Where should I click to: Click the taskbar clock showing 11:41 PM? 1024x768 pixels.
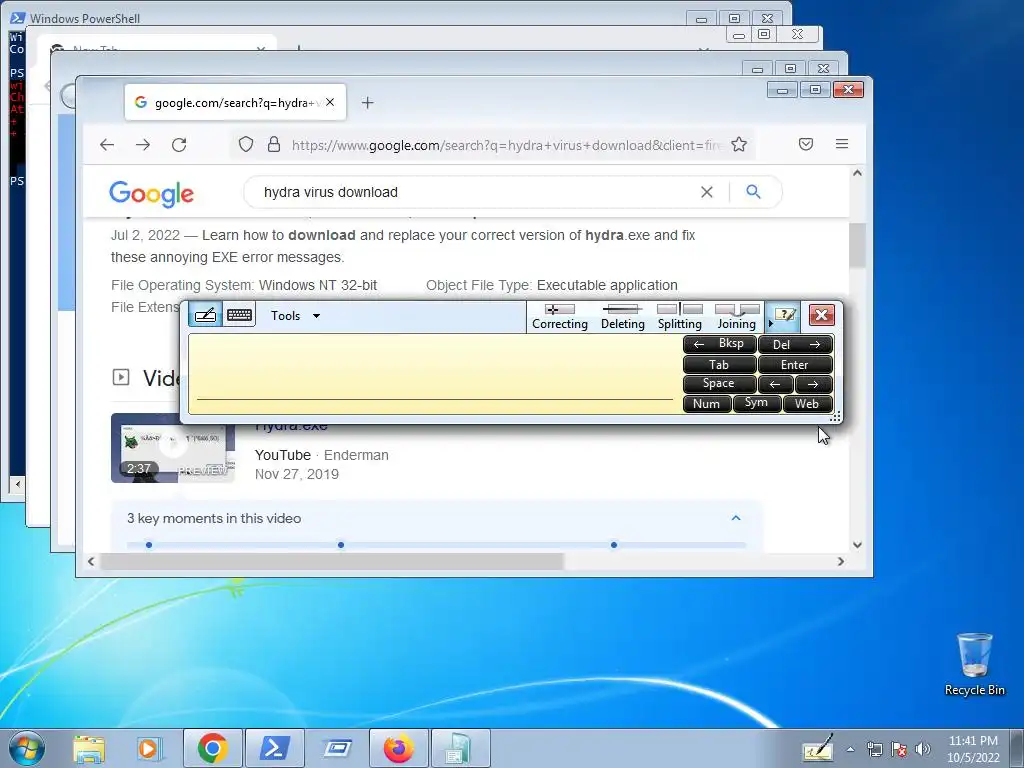[973, 749]
